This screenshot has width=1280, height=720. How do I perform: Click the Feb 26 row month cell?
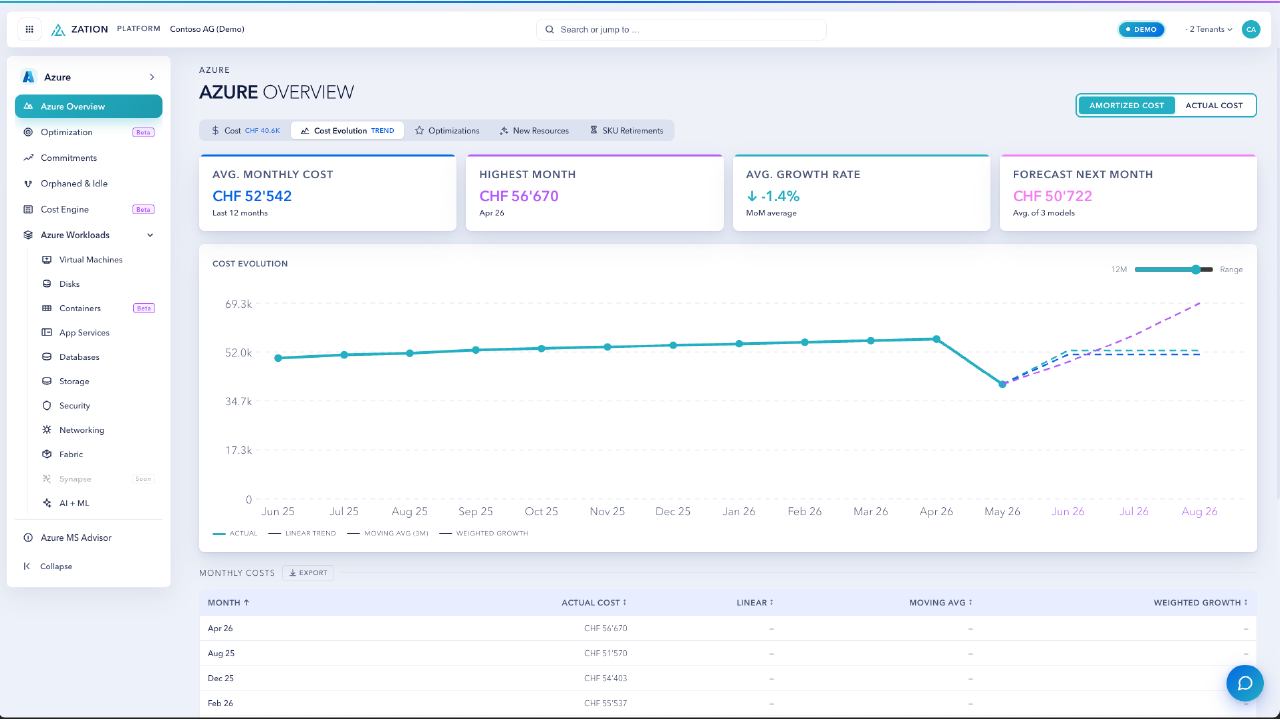click(x=220, y=703)
